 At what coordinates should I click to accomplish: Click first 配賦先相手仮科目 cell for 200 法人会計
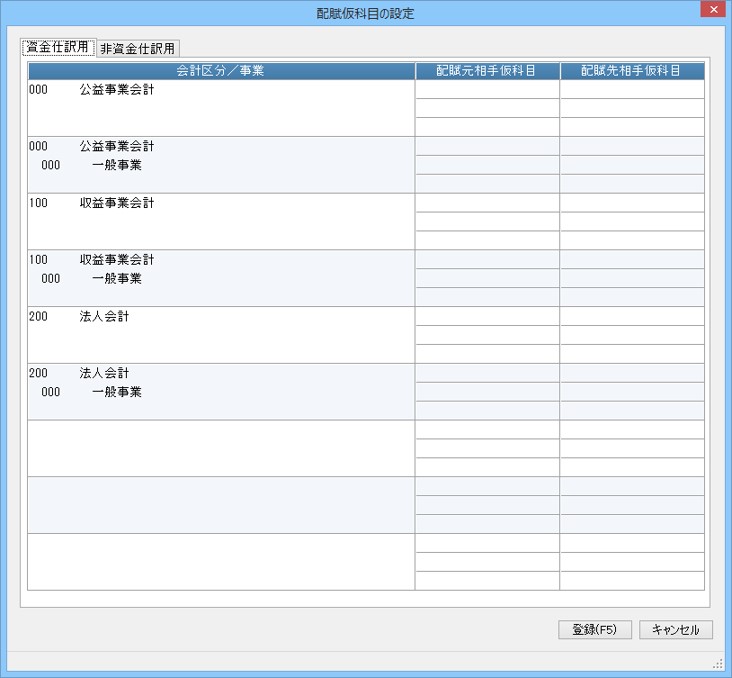tap(632, 316)
